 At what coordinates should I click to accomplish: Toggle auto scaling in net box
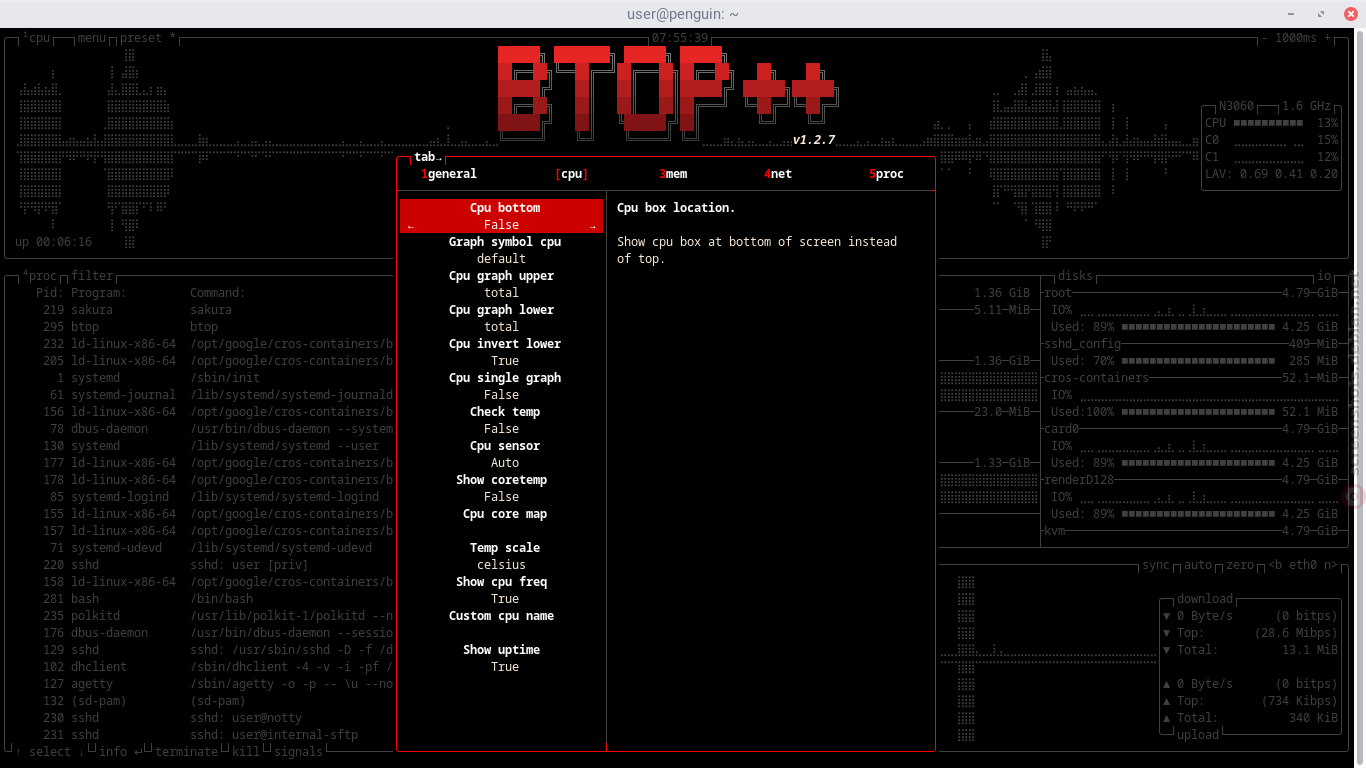coord(1197,565)
